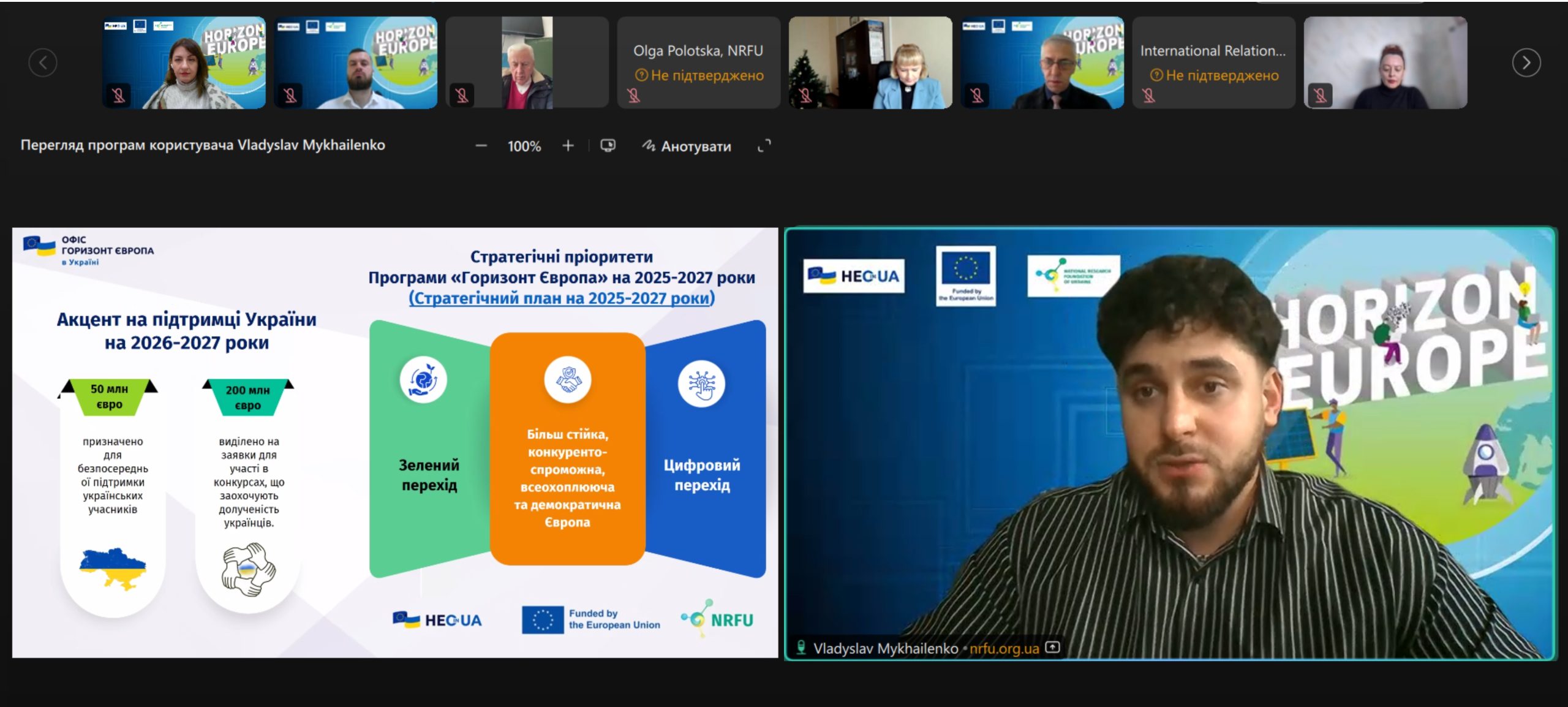Zoom out with the minus icon
This screenshot has height=707, width=1568.
[481, 146]
